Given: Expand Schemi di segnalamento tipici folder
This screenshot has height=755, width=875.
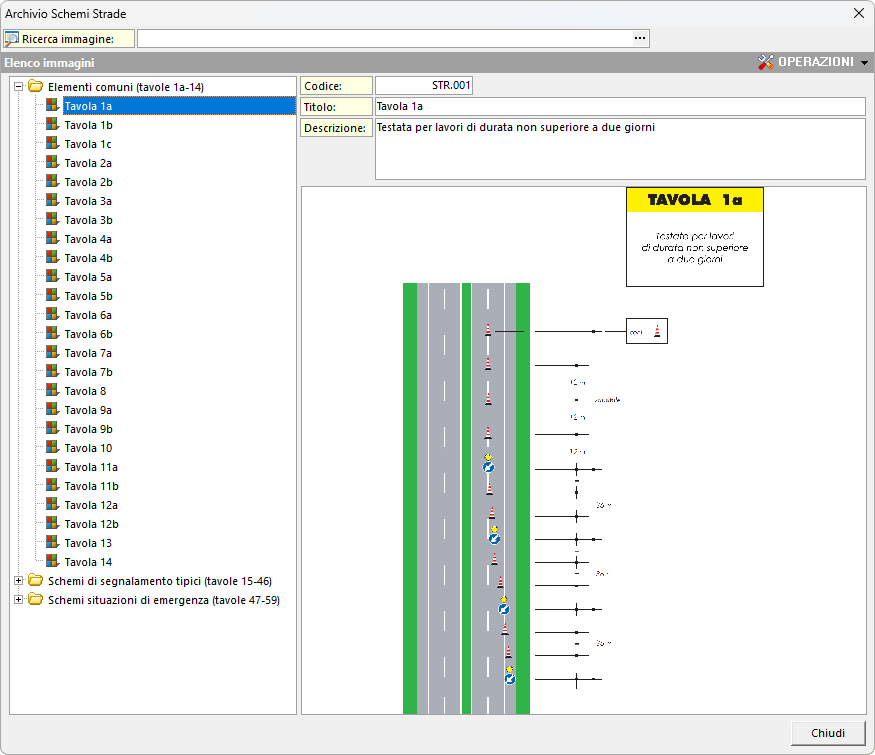Looking at the screenshot, I should tap(18, 581).
